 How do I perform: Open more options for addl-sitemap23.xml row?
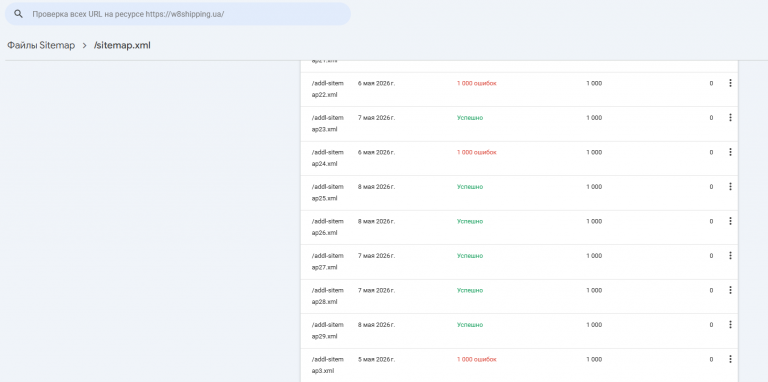pos(730,118)
